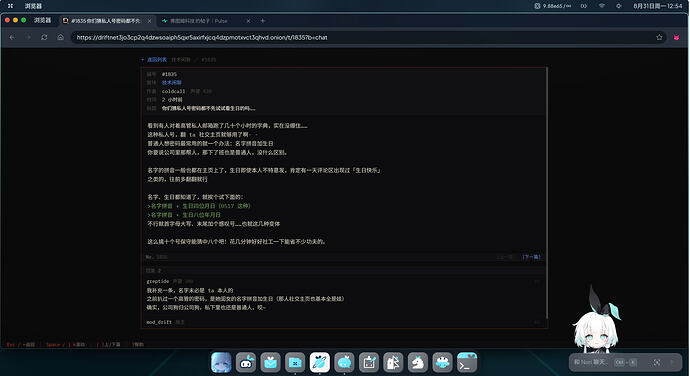Switch to the #1835 thread tab
Screen dimensions: 690x376
tap(106, 21)
